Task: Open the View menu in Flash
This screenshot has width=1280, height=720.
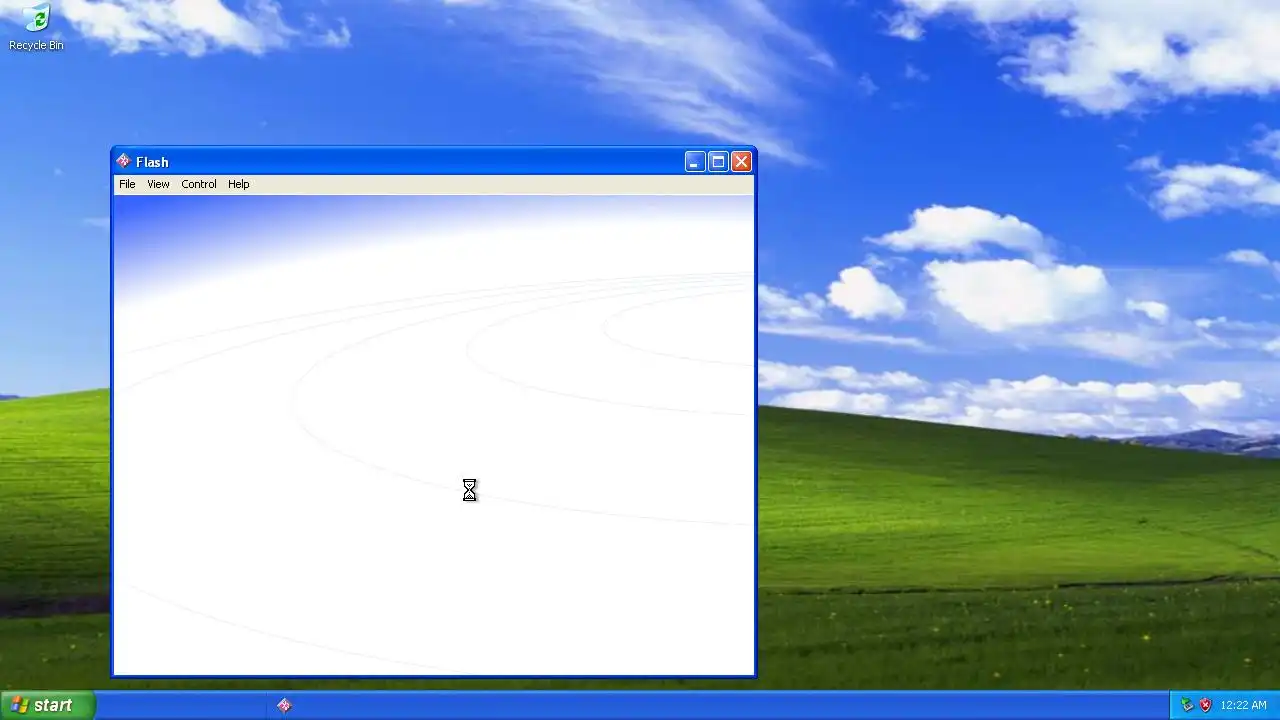Action: [x=158, y=184]
